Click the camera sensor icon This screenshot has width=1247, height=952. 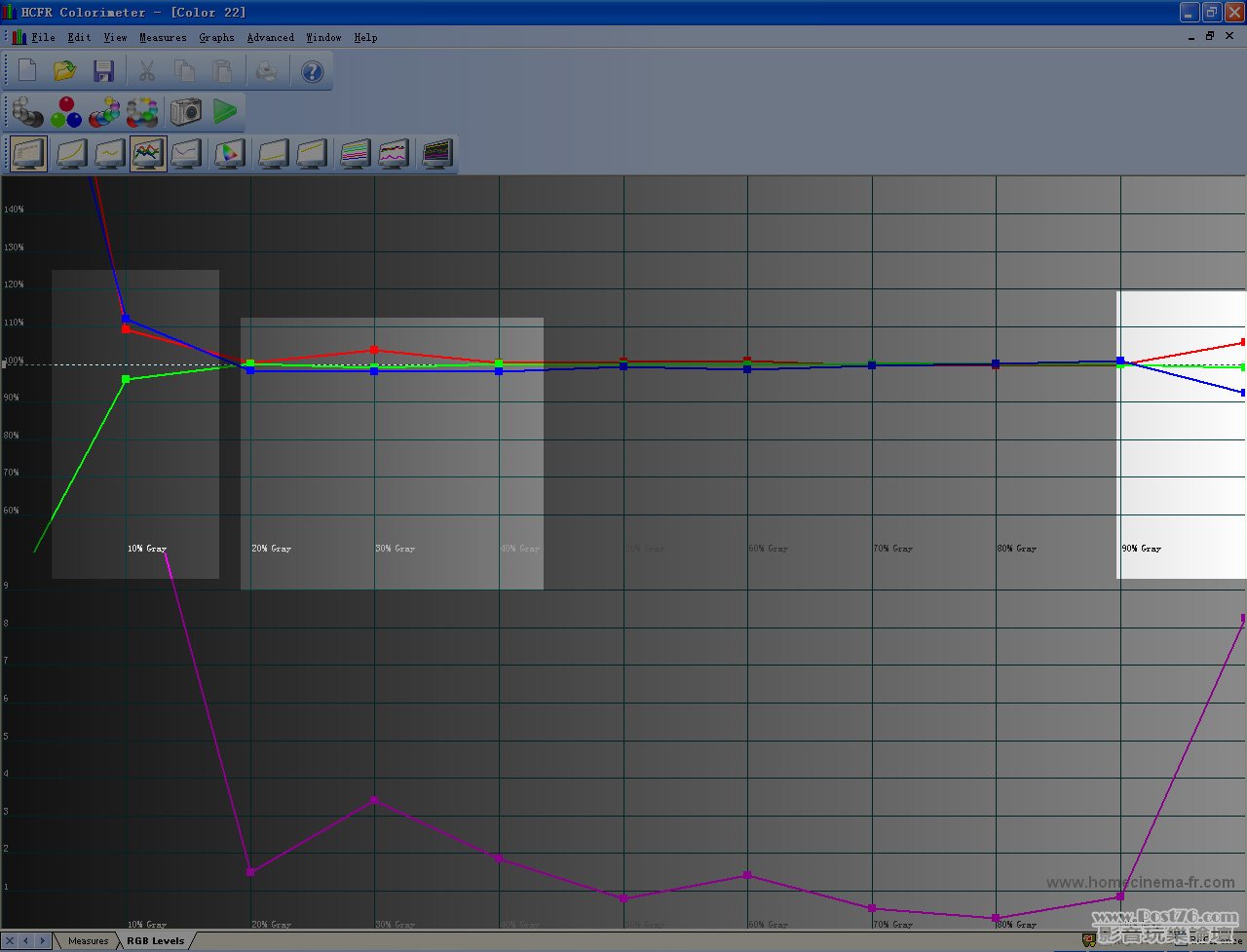186,112
